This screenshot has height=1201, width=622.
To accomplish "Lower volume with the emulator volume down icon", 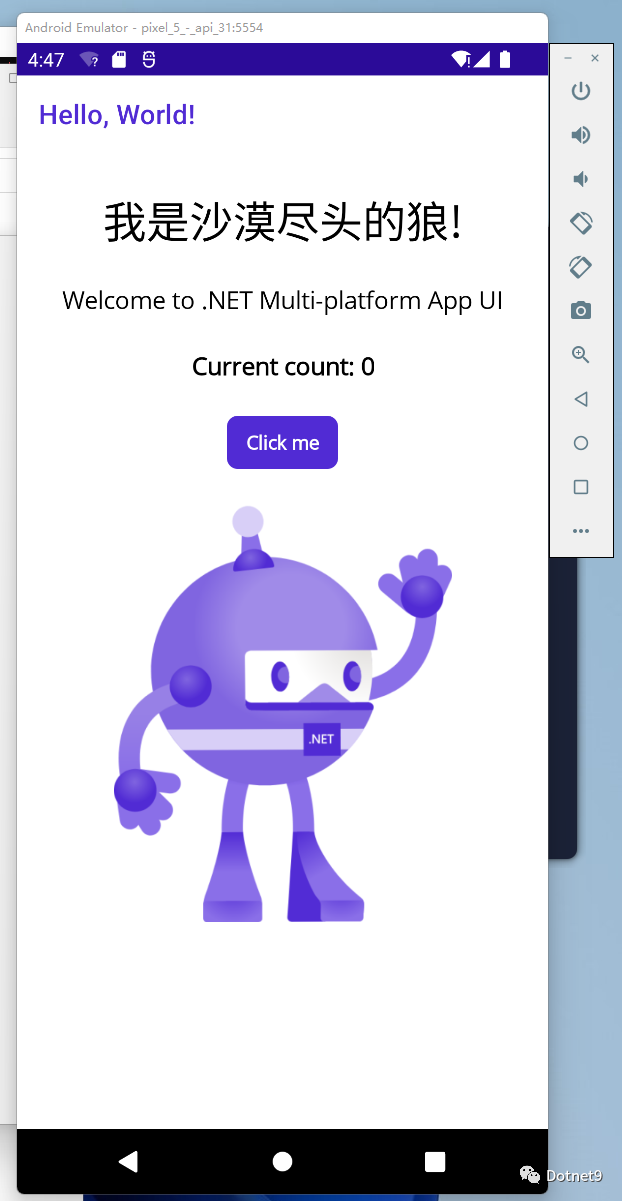I will pos(579,179).
